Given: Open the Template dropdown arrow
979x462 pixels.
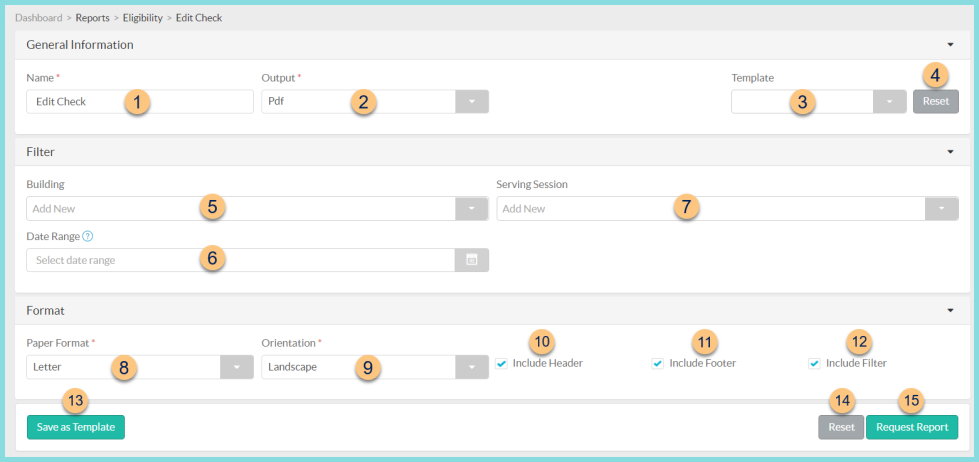Looking at the screenshot, I should [x=890, y=101].
